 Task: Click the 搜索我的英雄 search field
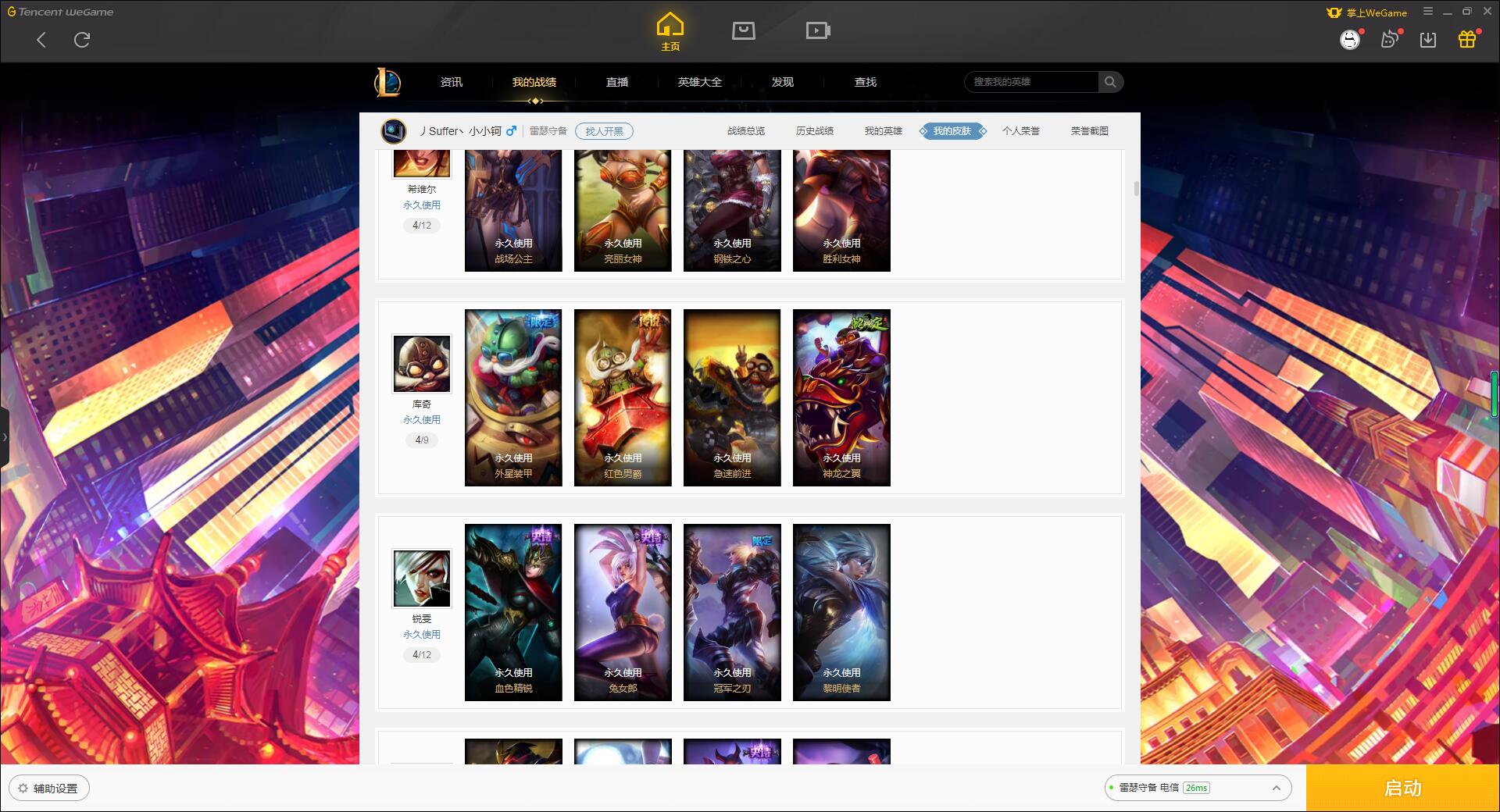click(x=1031, y=82)
